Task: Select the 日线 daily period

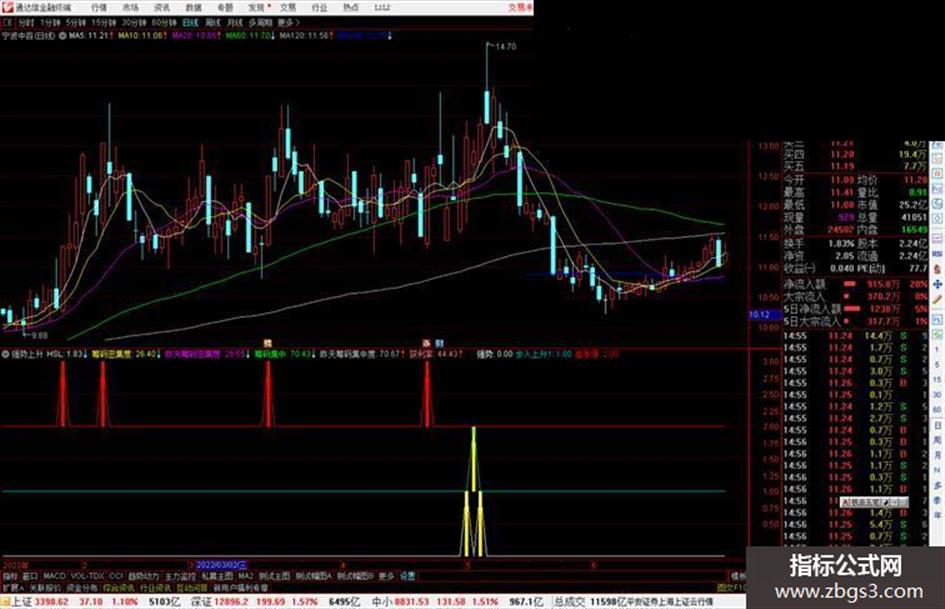Action: click(x=190, y=22)
